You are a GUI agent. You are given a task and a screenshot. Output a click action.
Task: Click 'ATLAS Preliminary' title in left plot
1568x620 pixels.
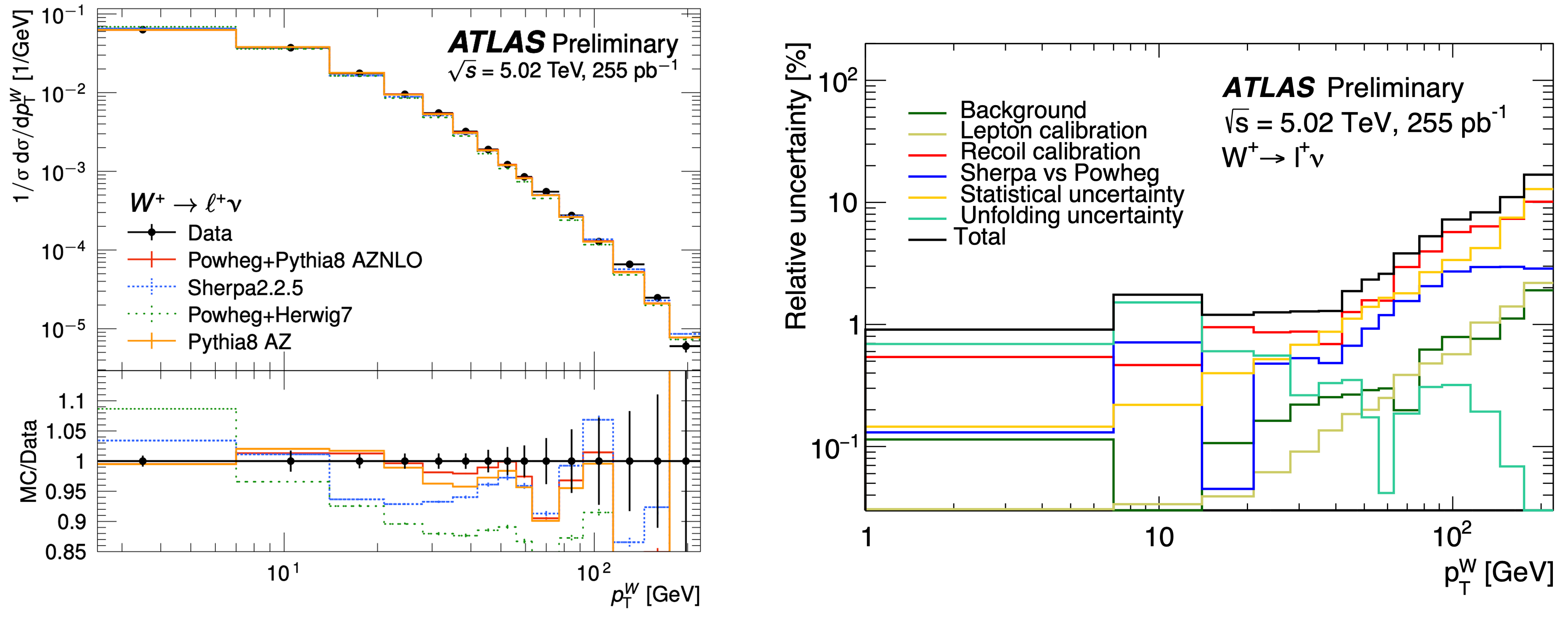[563, 43]
